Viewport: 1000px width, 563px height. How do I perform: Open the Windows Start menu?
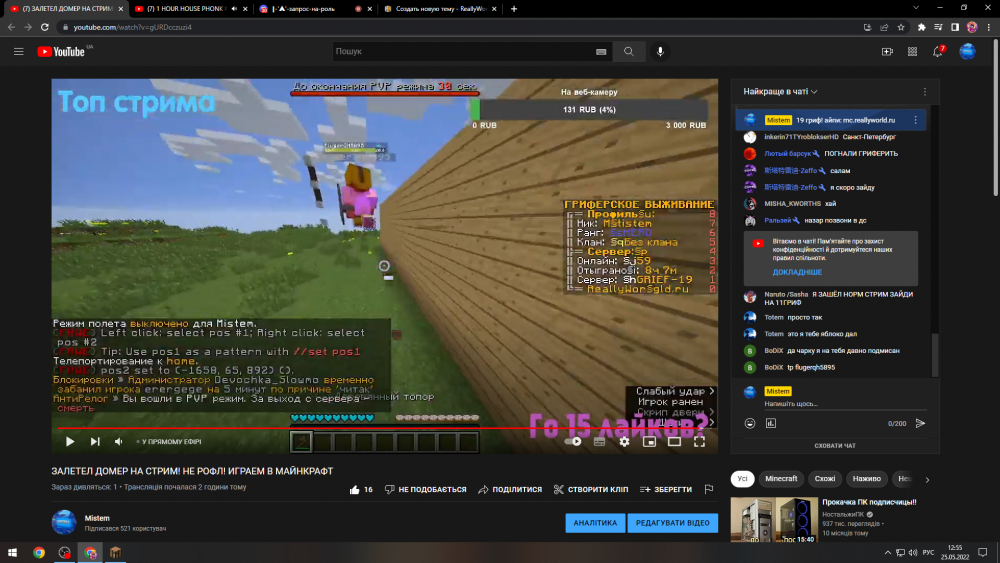12,553
